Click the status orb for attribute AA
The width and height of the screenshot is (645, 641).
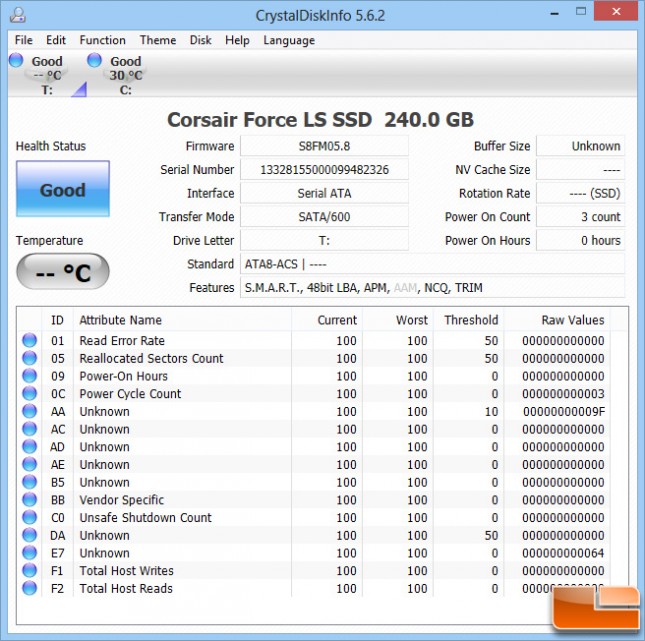29,411
